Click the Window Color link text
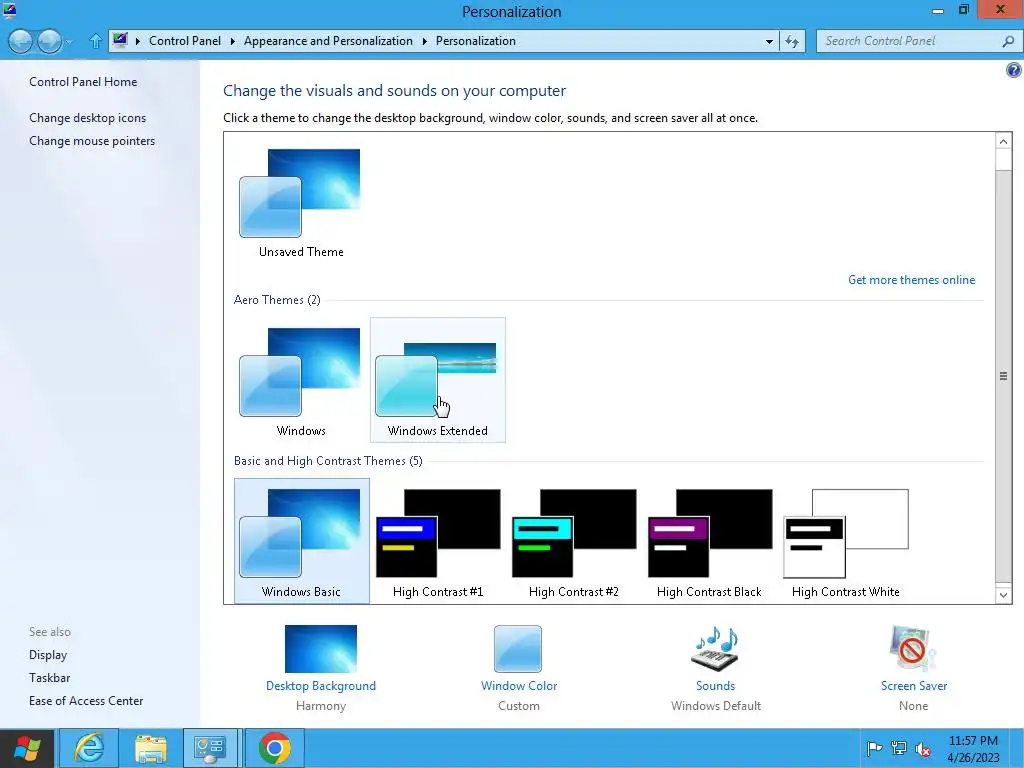Viewport: 1024px width, 768px height. click(x=519, y=686)
